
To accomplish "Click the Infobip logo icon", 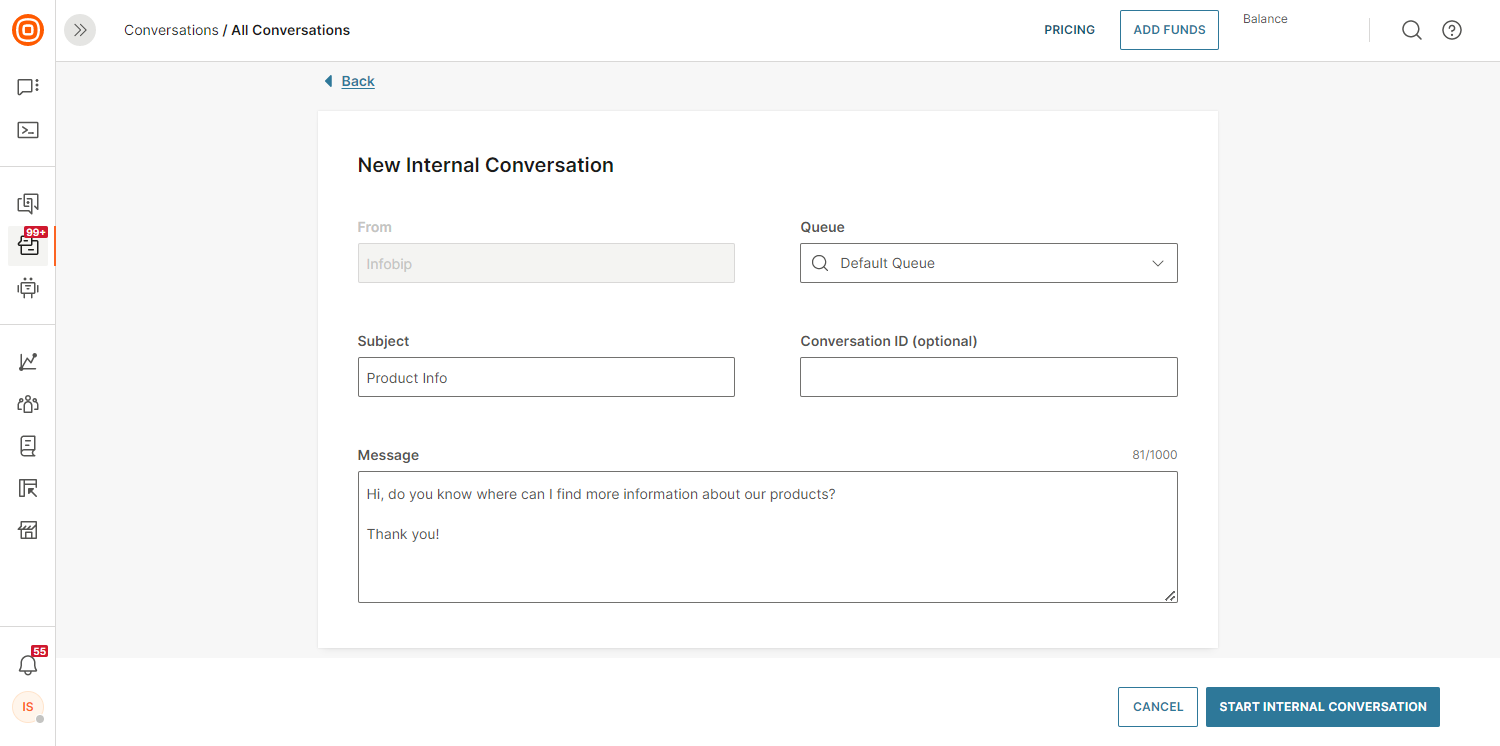I will tap(28, 30).
